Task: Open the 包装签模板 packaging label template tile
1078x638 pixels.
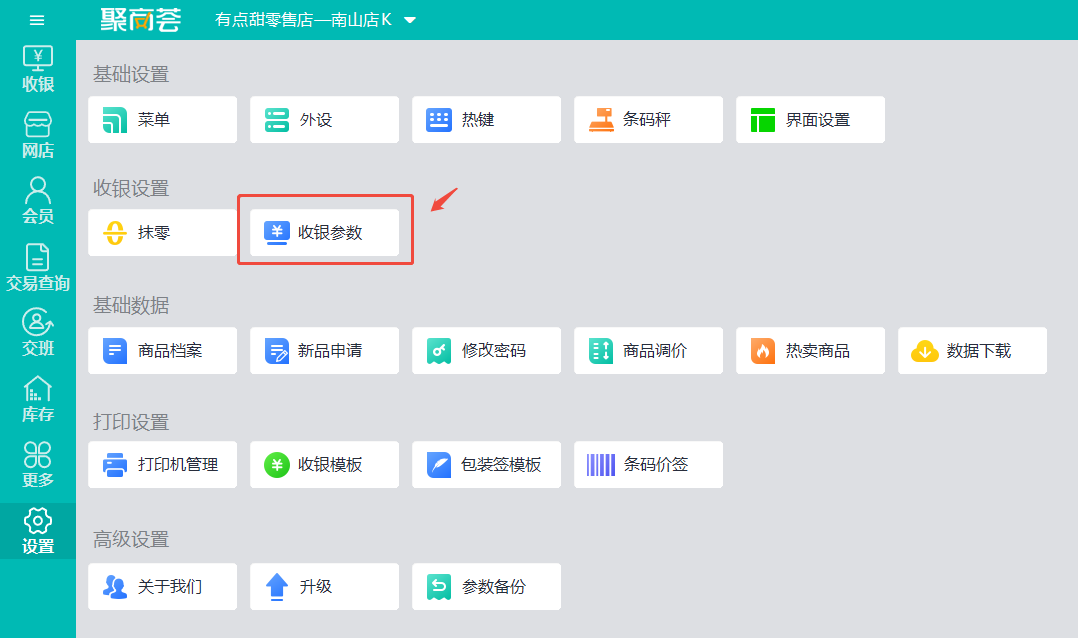Action: (486, 465)
